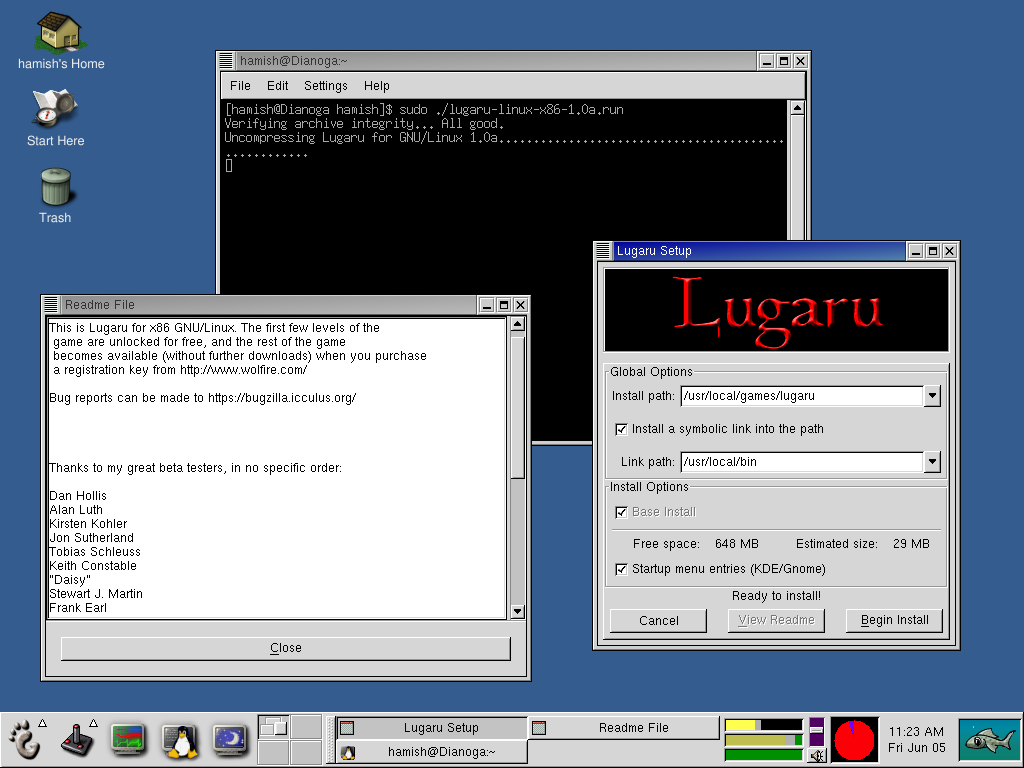Toggle the Base Install checkbox

point(621,512)
